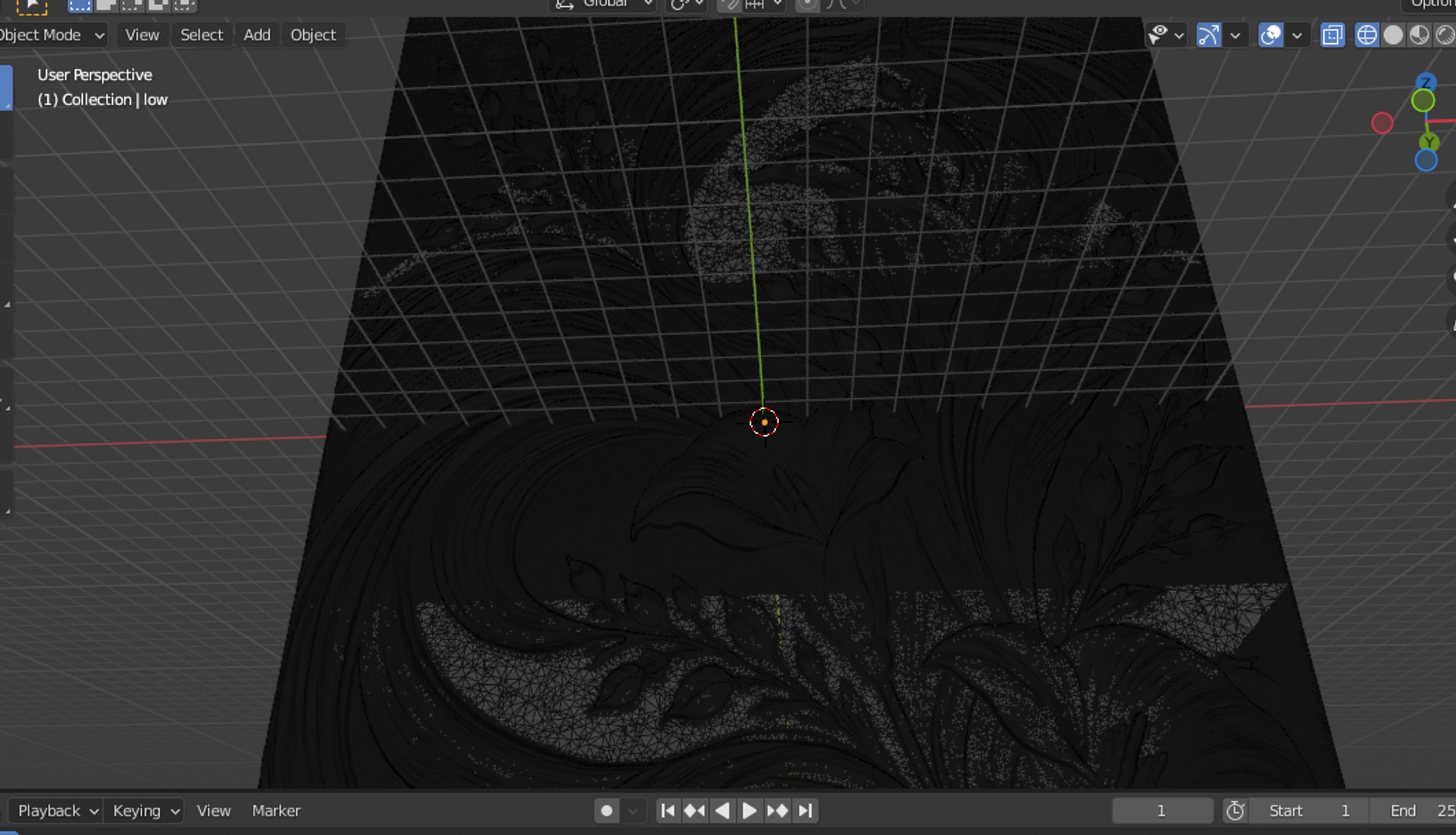Click the 'User Perspective' viewport label

95,75
